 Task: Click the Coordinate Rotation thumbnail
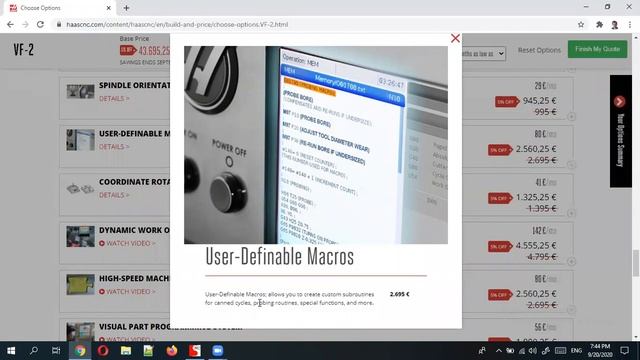pyautogui.click(x=80, y=189)
